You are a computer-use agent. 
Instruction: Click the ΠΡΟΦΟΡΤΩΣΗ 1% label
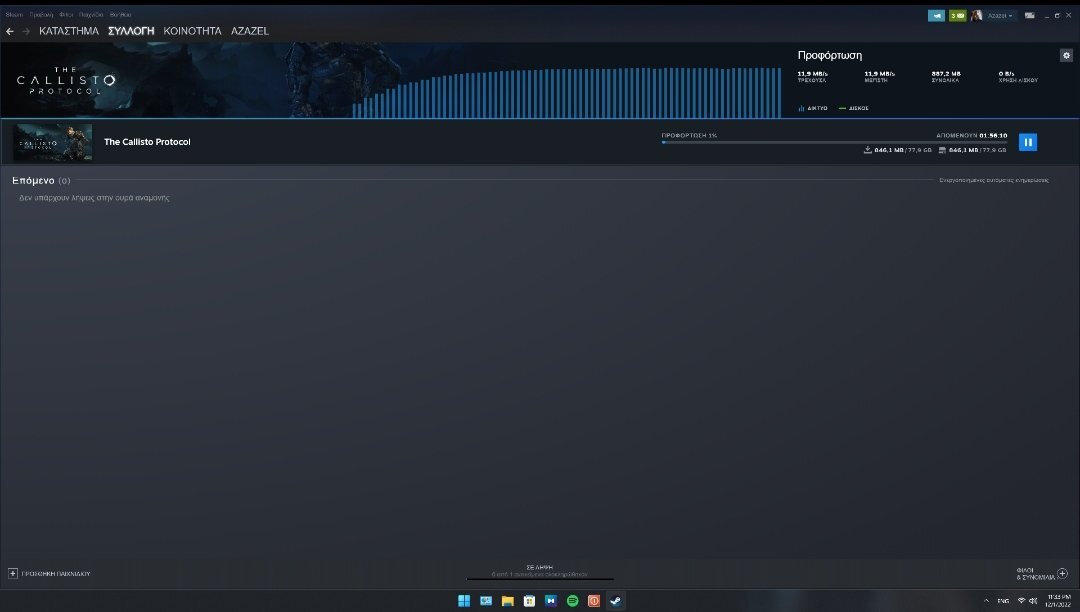689,136
